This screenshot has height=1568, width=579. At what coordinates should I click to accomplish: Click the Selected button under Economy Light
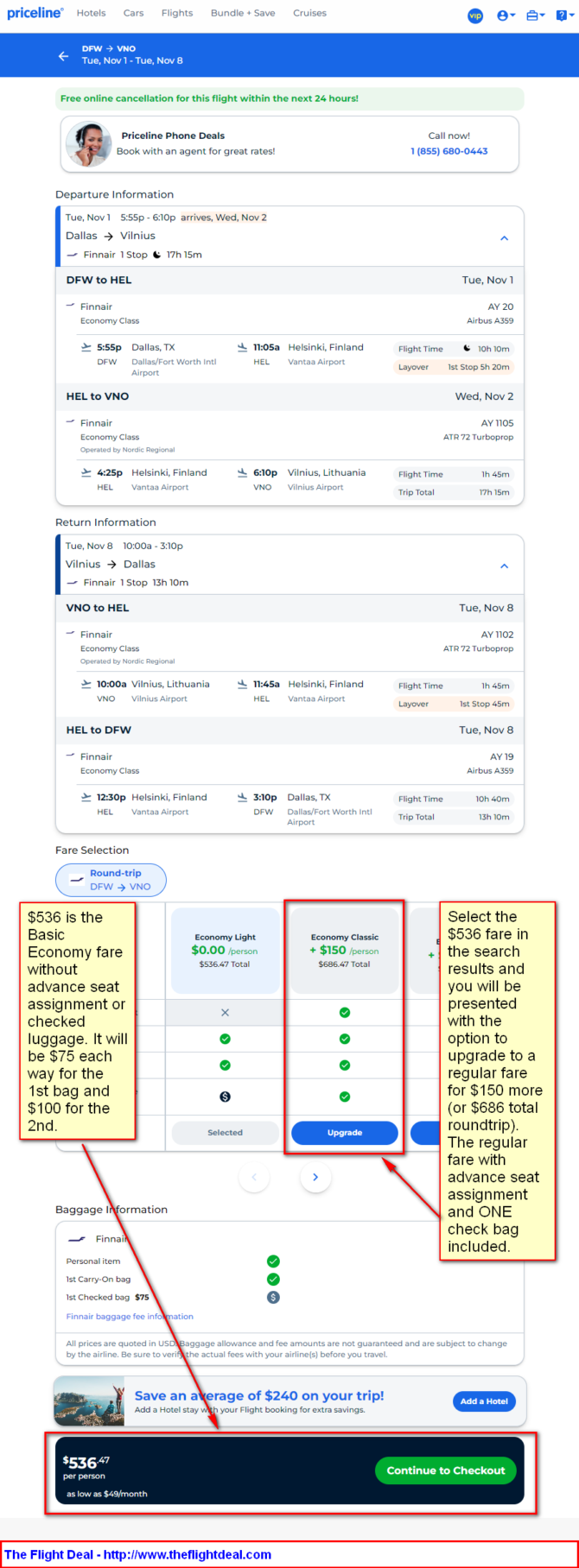226,1132
